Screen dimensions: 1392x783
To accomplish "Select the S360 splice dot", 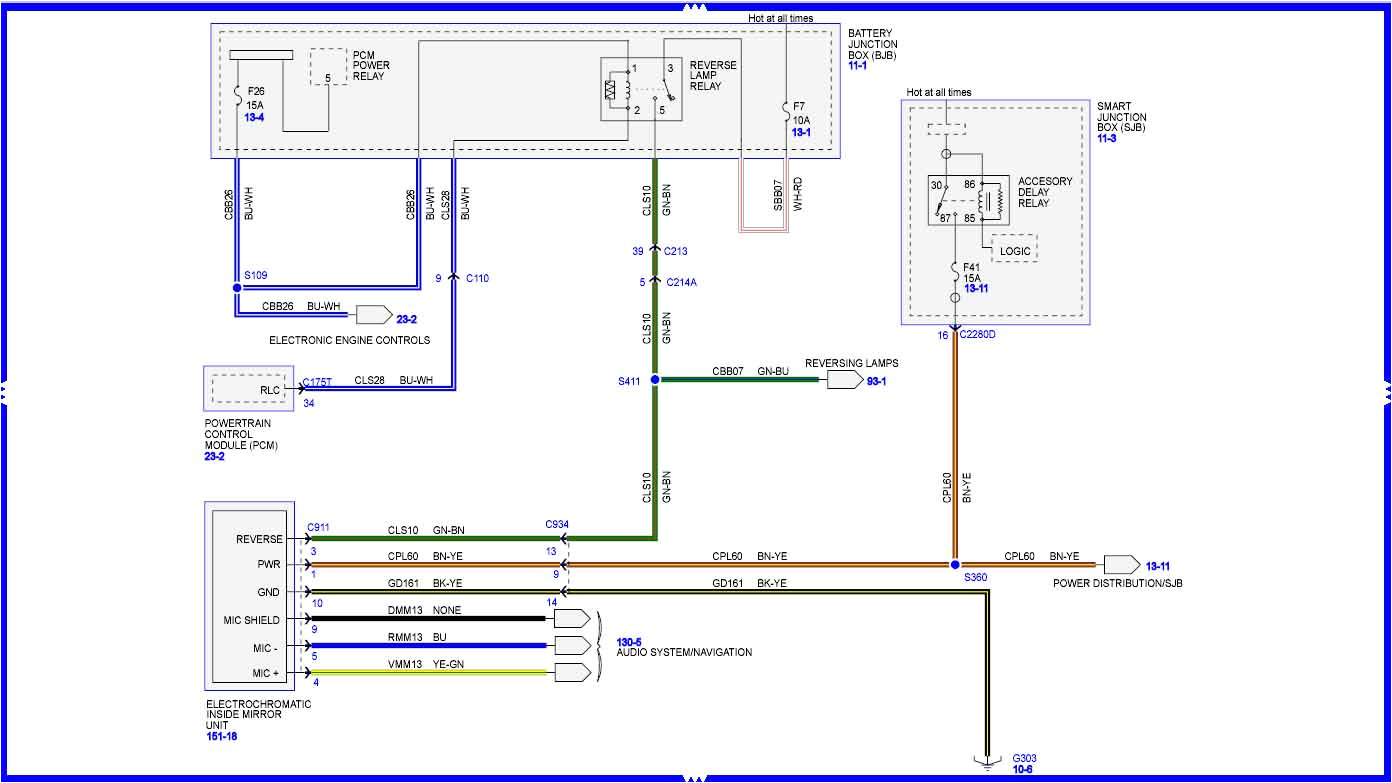I will [955, 564].
